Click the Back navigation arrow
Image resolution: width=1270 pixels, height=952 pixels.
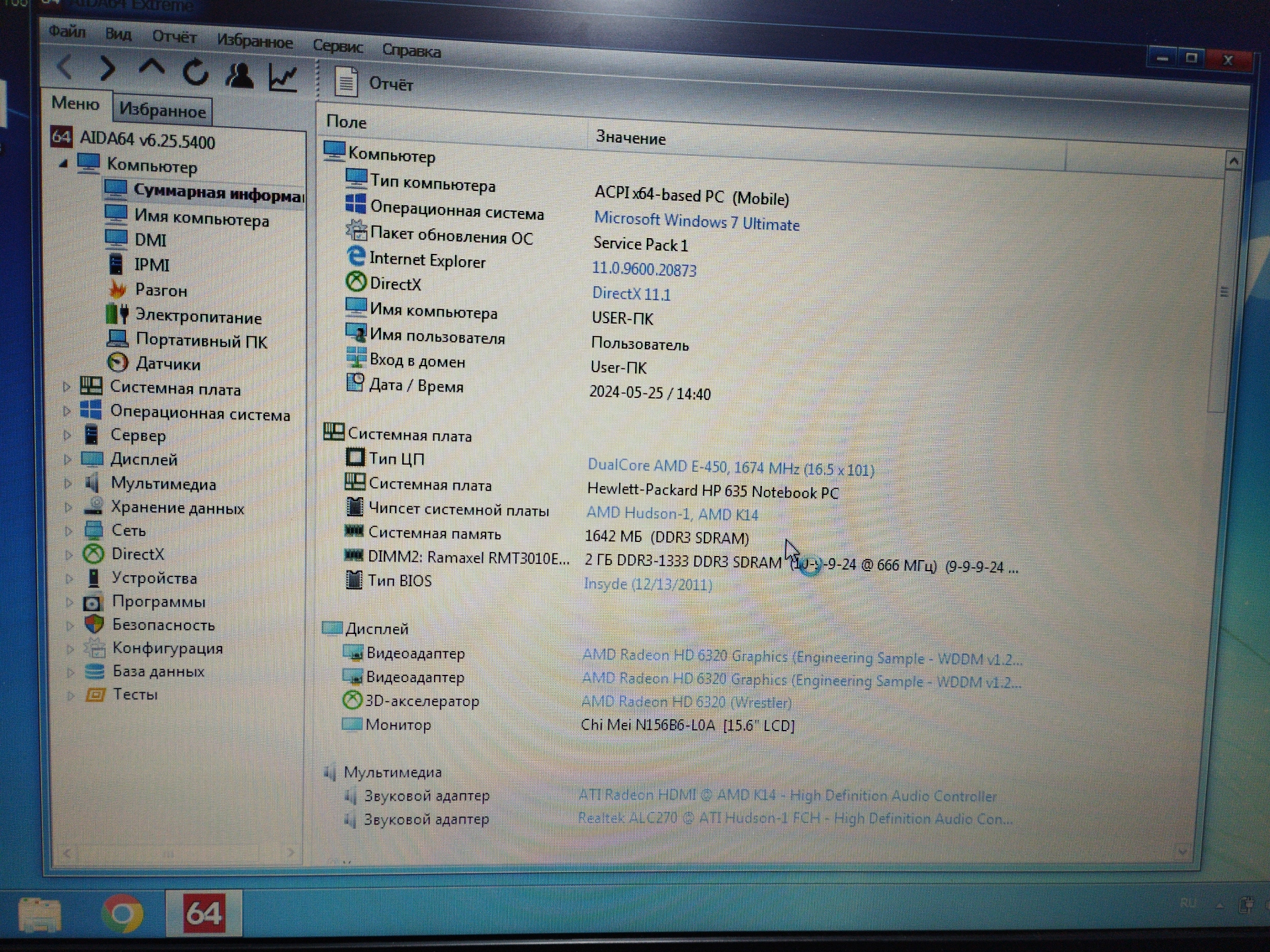(x=65, y=67)
